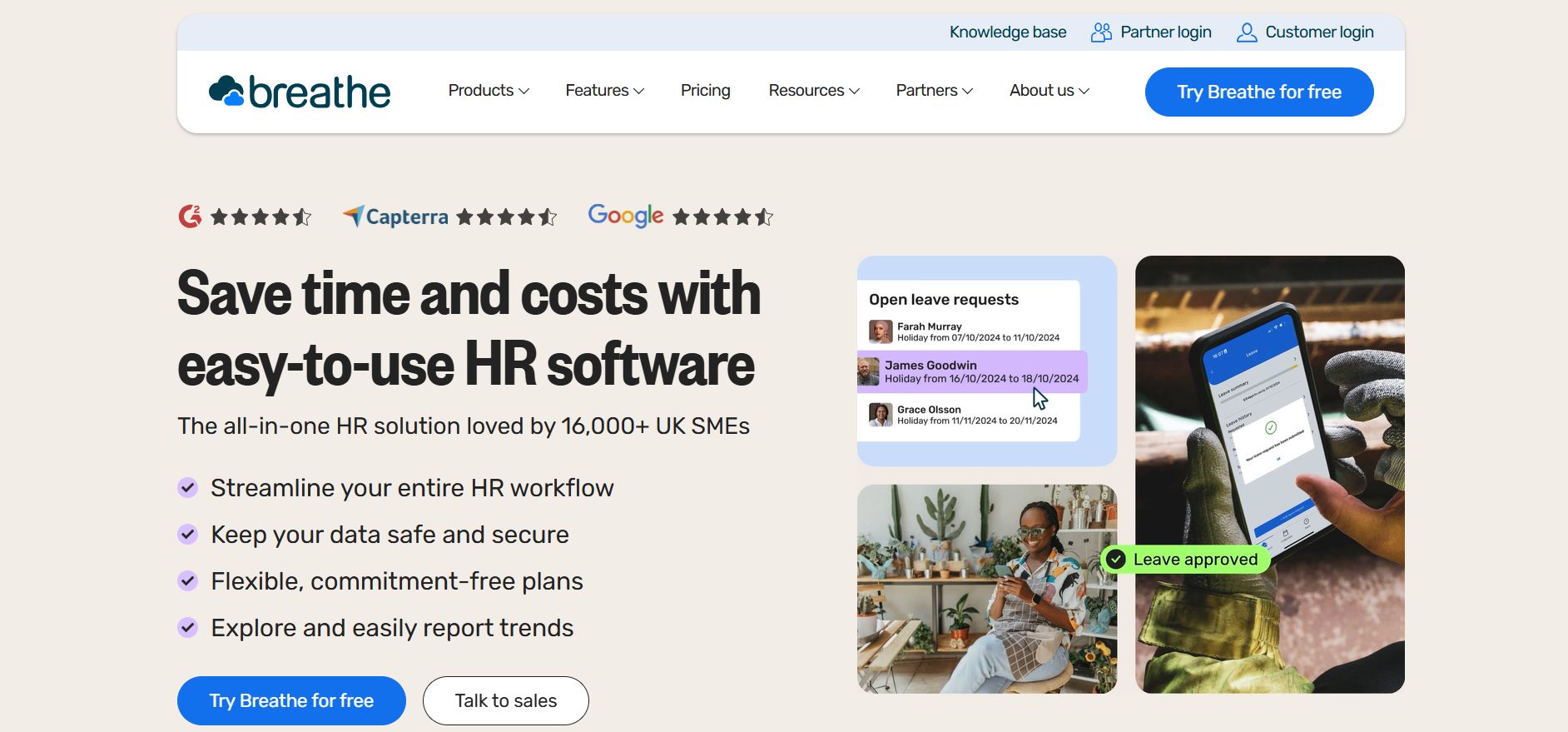Click the Google rating logo

click(625, 216)
